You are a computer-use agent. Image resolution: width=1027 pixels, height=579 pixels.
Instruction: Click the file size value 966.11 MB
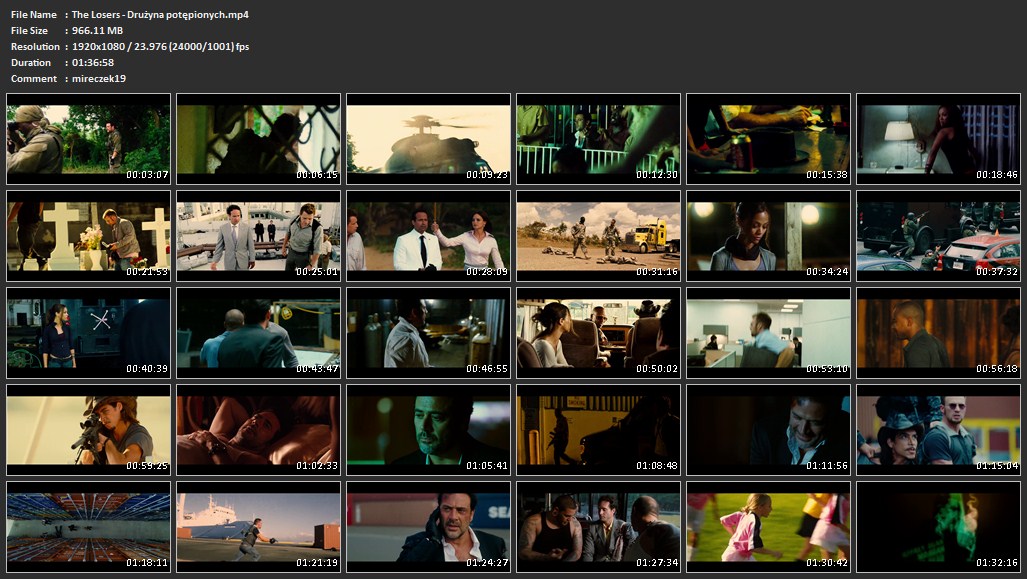pos(98,30)
